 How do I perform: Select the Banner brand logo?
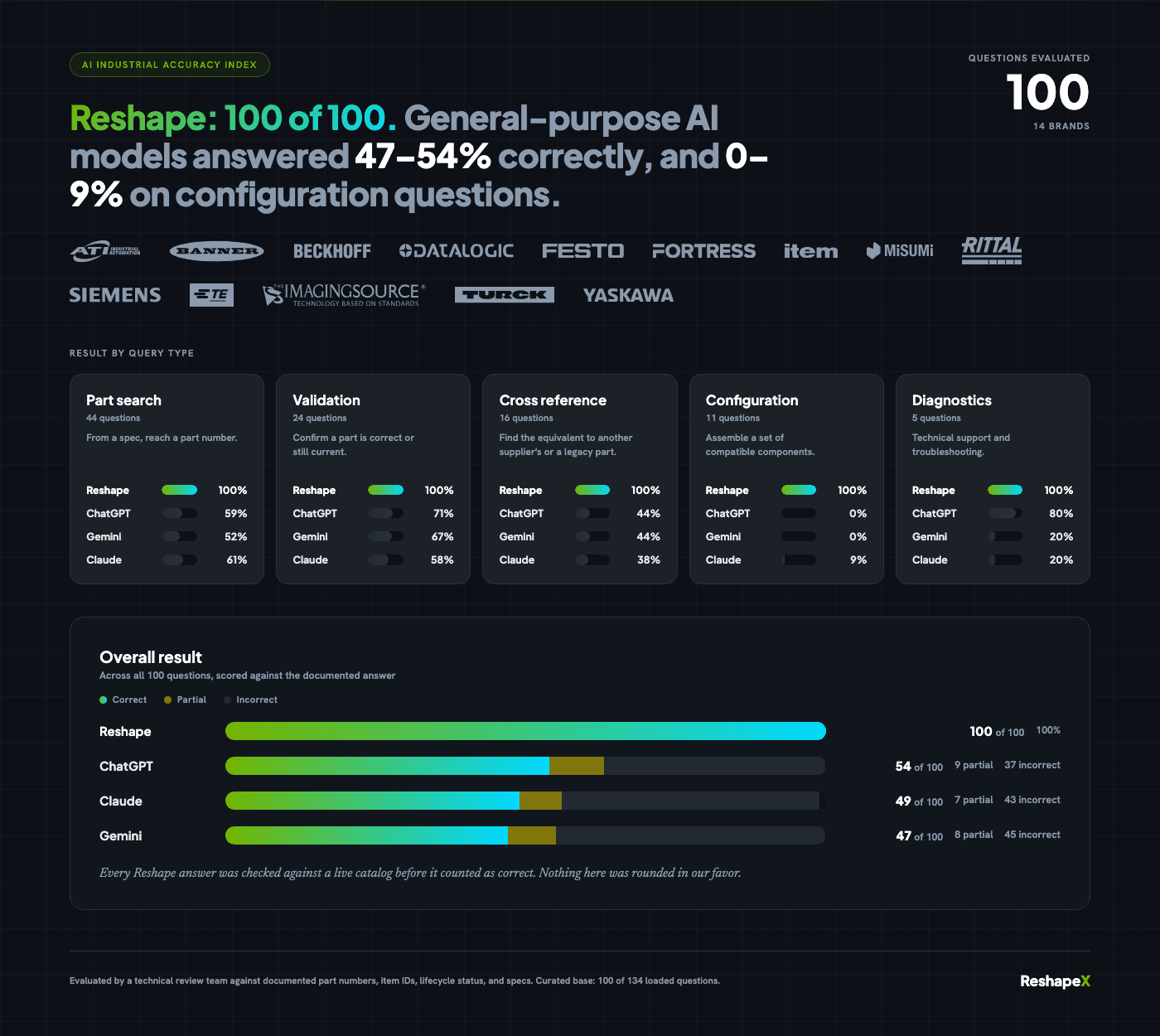(x=216, y=251)
